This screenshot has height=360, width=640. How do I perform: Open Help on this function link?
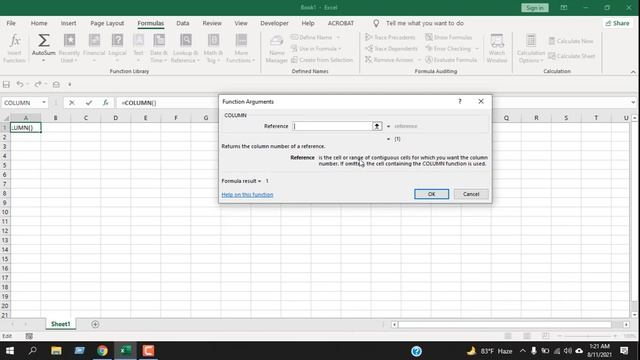pyautogui.click(x=247, y=195)
